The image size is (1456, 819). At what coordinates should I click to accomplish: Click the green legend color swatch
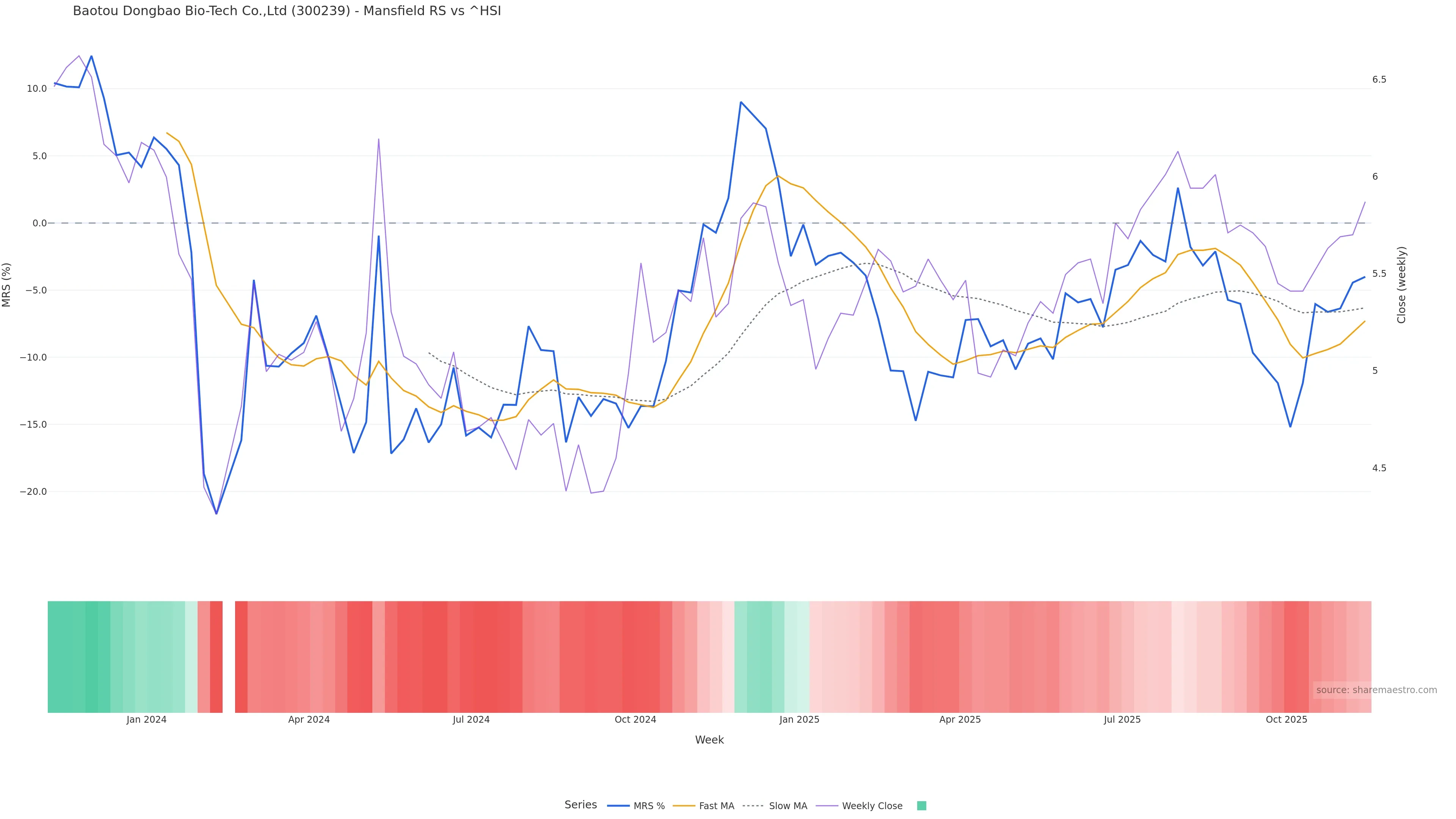(x=921, y=805)
